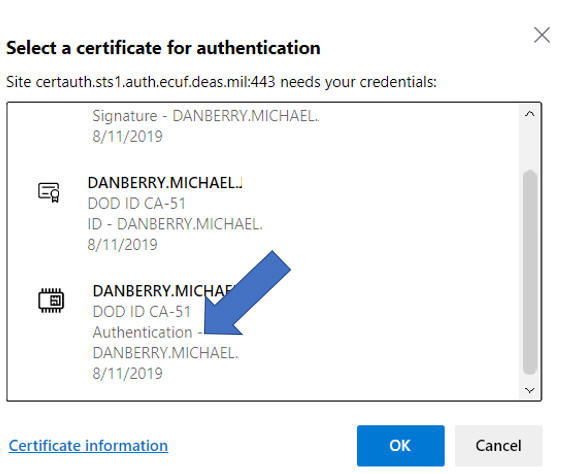Select the smart card chip certificate icon
Screen dimensions: 561x473
(51, 300)
